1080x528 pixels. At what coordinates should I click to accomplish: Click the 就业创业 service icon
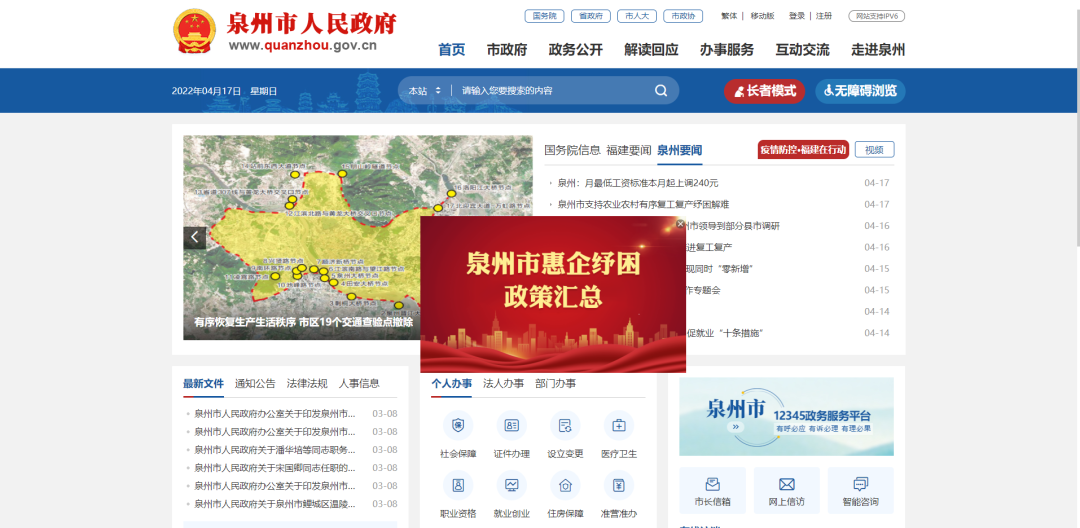coord(512,486)
